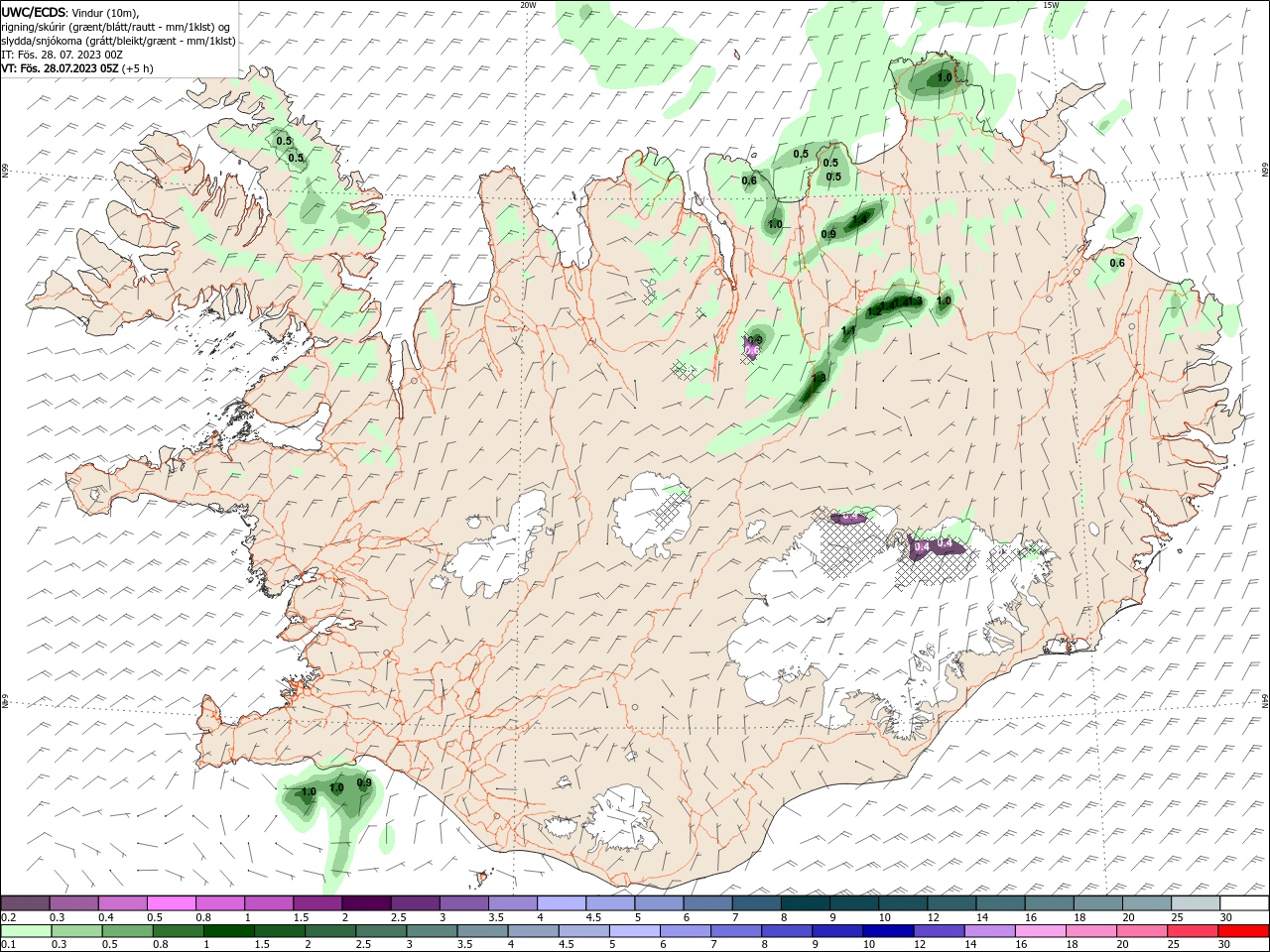Select the upper legend swatch between 12 and 14
The width and height of the screenshot is (1270, 952).
[x=951, y=903]
